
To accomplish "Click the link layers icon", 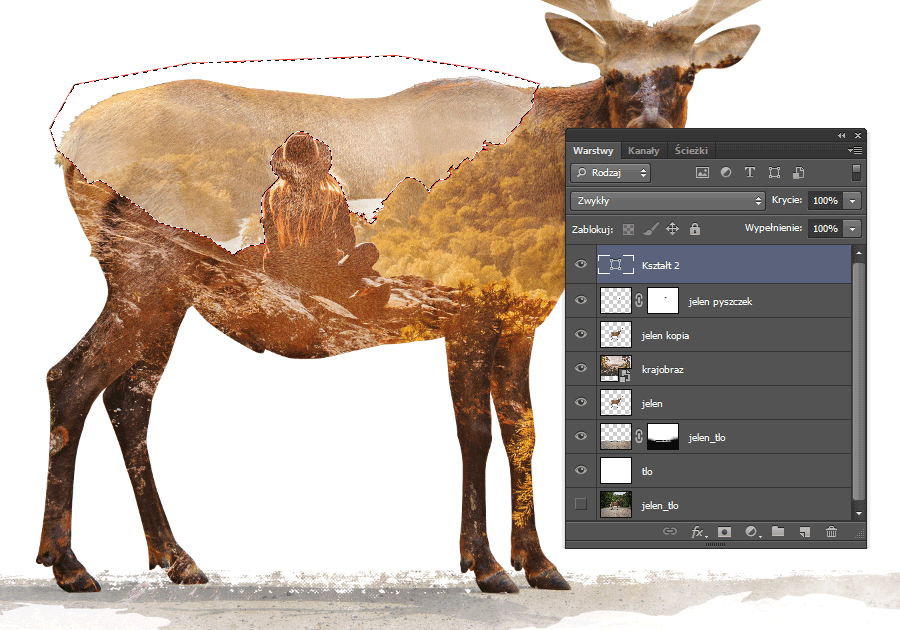I will pyautogui.click(x=670, y=531).
